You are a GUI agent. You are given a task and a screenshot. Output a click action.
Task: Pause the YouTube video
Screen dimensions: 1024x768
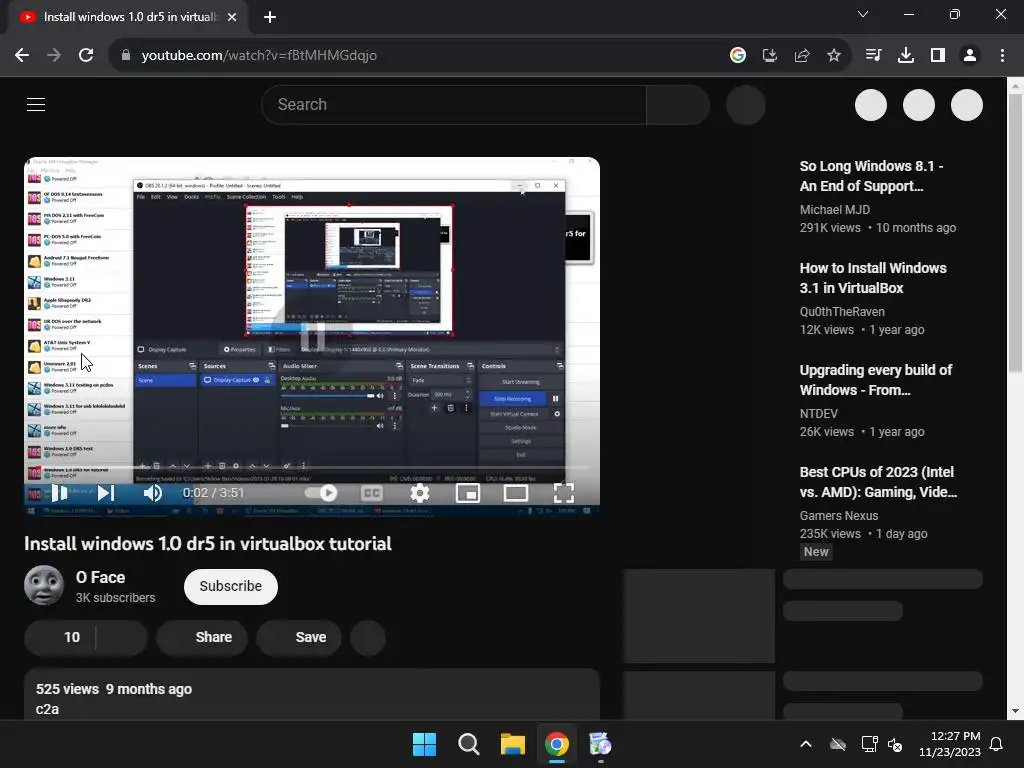pos(59,493)
